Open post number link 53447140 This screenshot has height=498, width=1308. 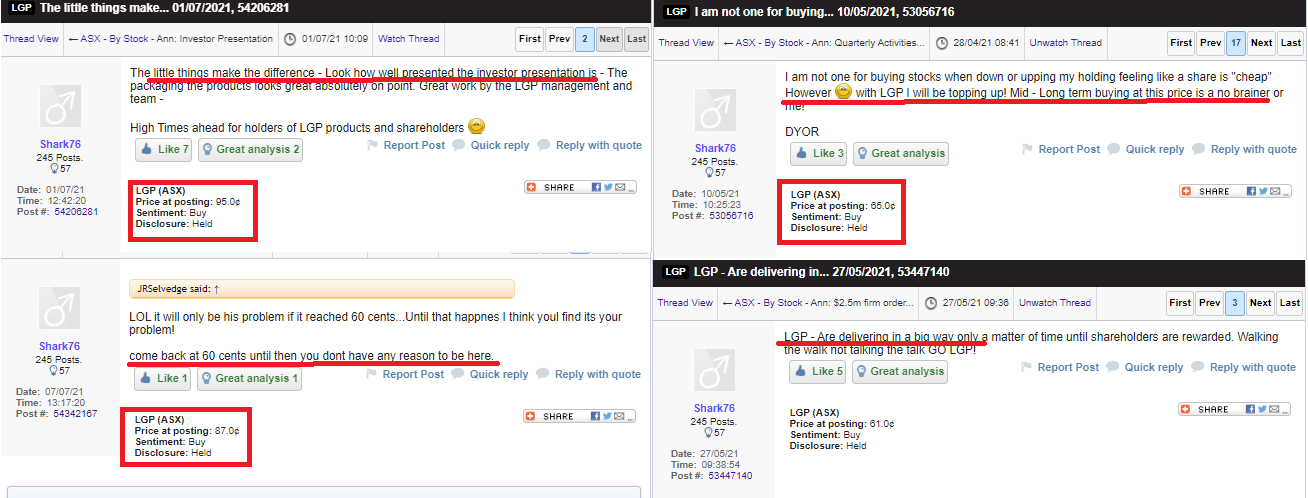(730, 476)
